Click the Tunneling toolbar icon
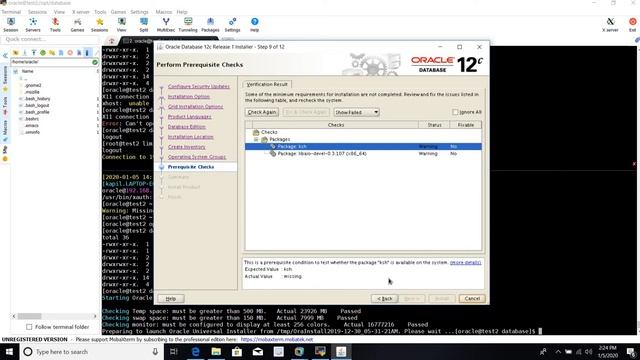This screenshot has width=640, height=360. tap(188, 24)
